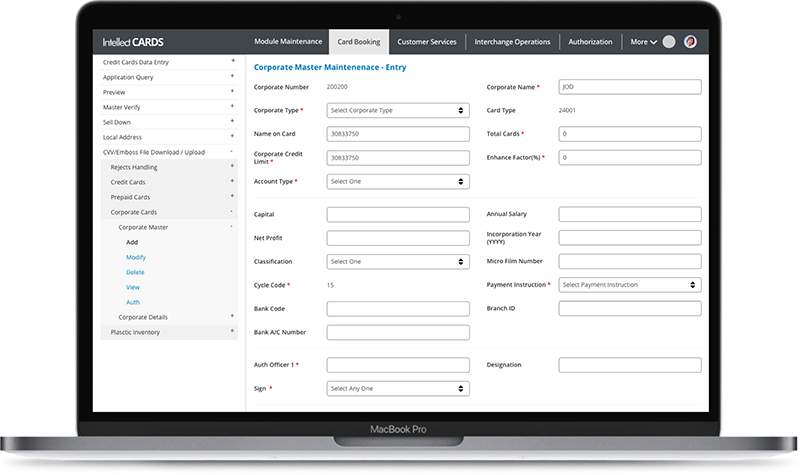The width and height of the screenshot is (800, 475).
Task: Click the Delete link
Action: click(x=135, y=272)
